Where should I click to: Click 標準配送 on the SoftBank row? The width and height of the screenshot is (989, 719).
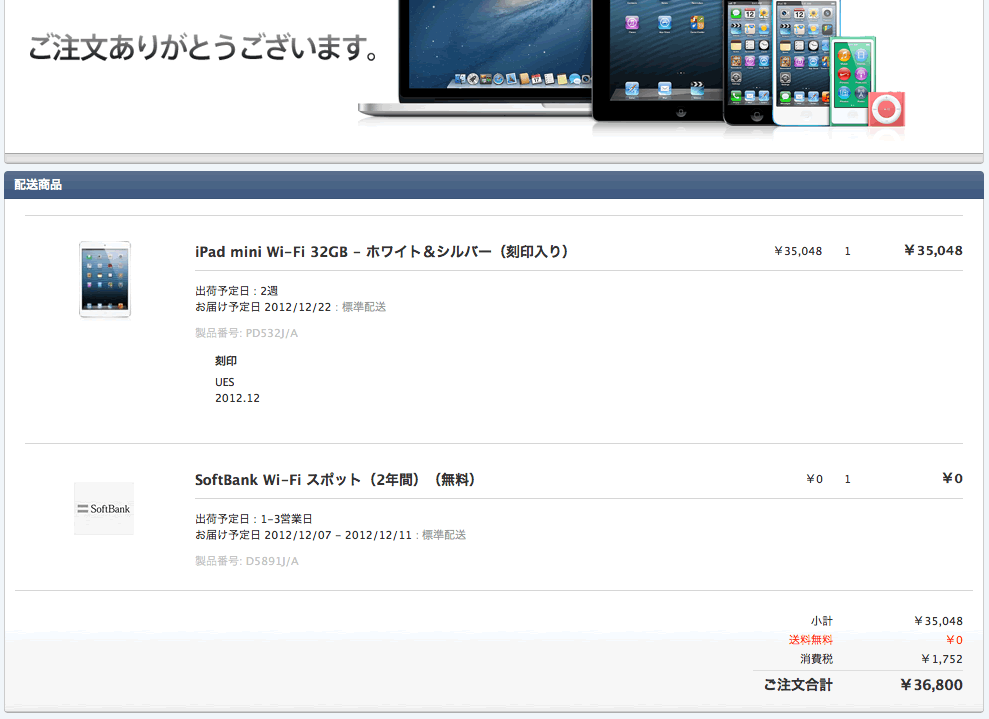point(444,535)
